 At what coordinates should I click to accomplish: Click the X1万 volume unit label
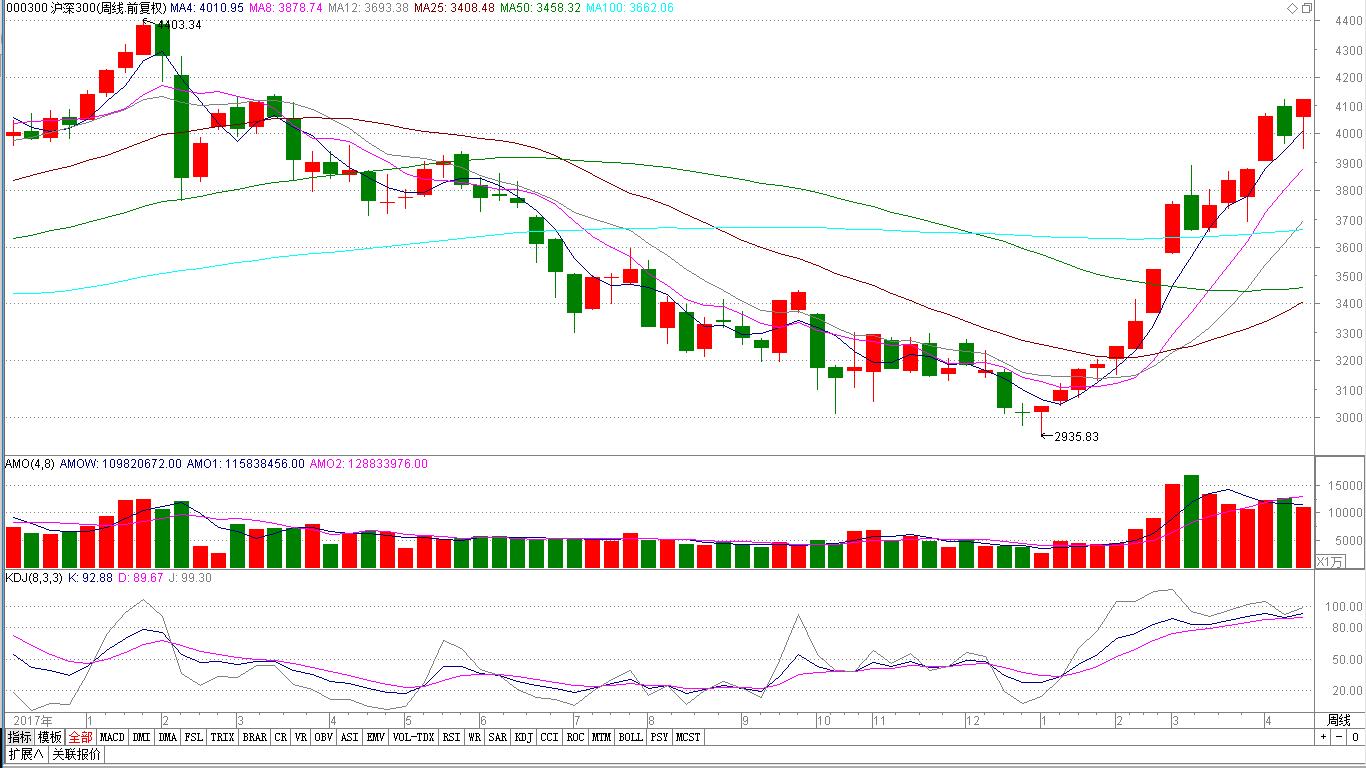(1333, 561)
